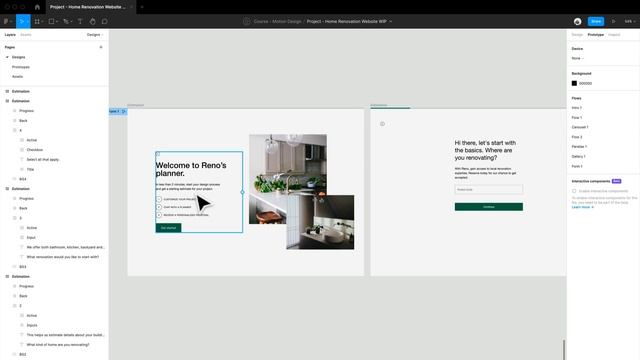Select the 'Select all that apply.' layer
640x360 pixels.
[43, 160]
